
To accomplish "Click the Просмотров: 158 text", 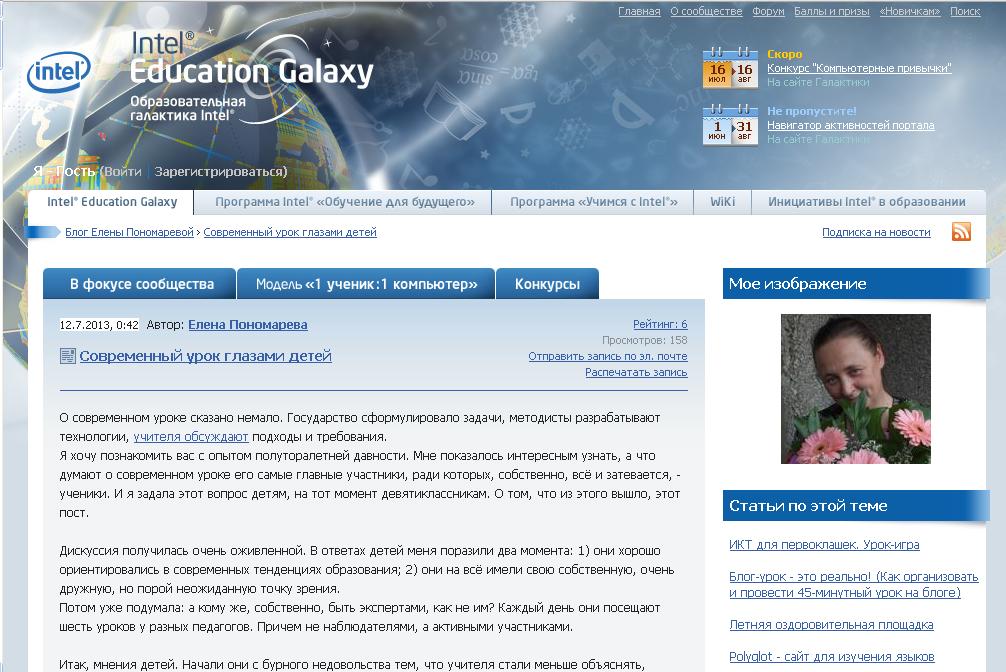I will [x=644, y=340].
